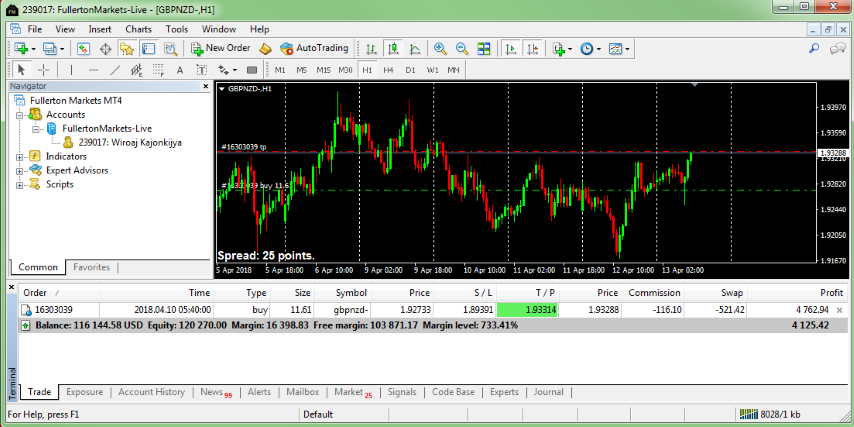Close the Navigator panel

(206, 86)
